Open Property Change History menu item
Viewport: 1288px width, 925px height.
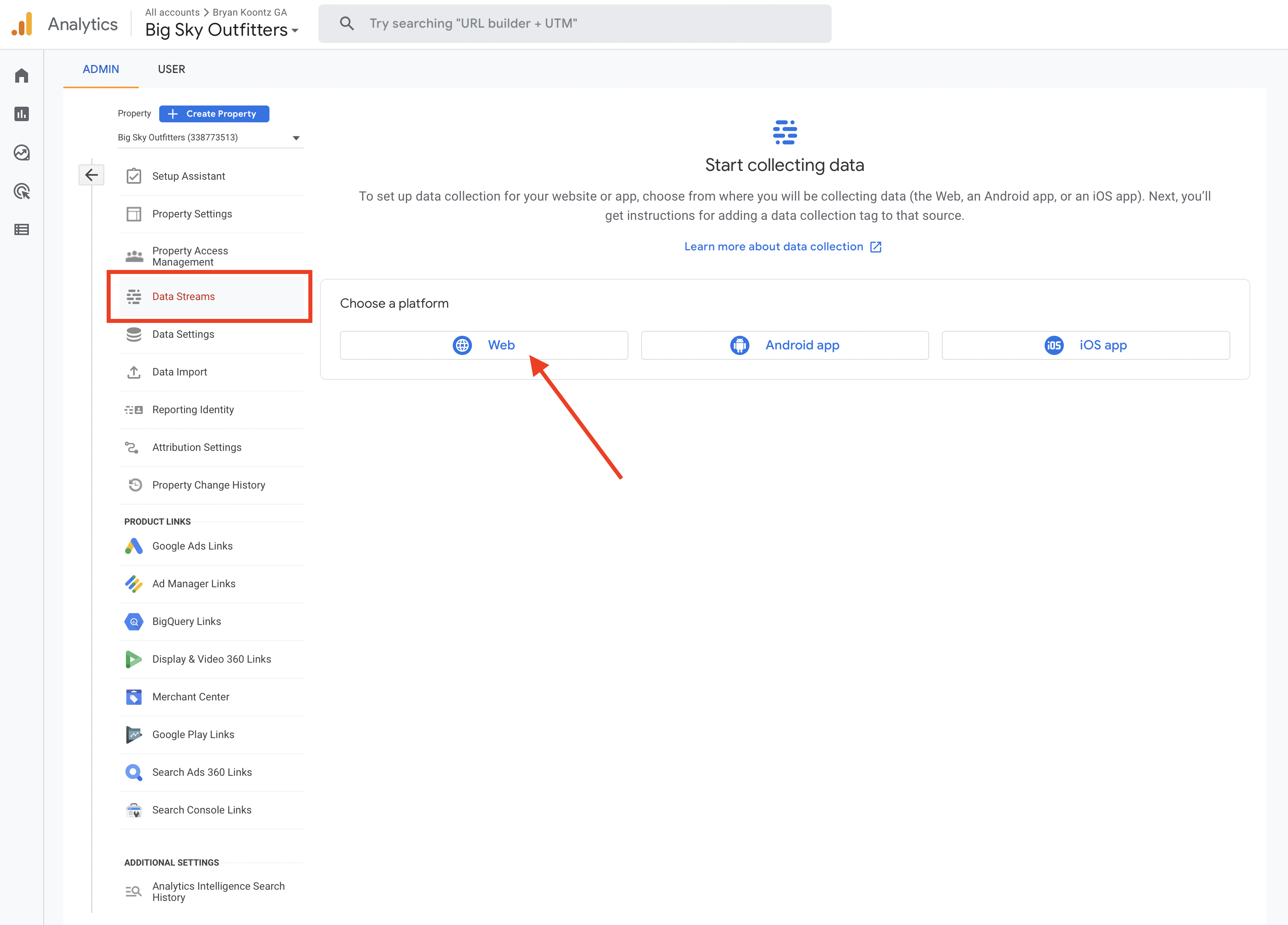(x=211, y=485)
